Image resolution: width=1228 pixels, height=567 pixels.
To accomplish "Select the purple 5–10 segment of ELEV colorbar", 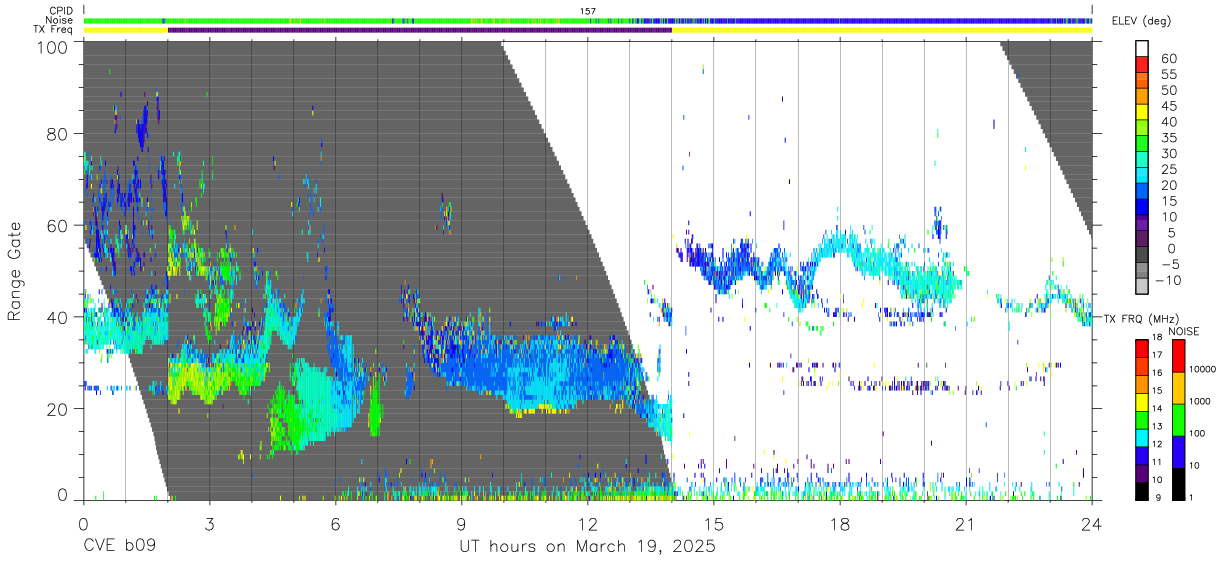I will pos(1144,224).
